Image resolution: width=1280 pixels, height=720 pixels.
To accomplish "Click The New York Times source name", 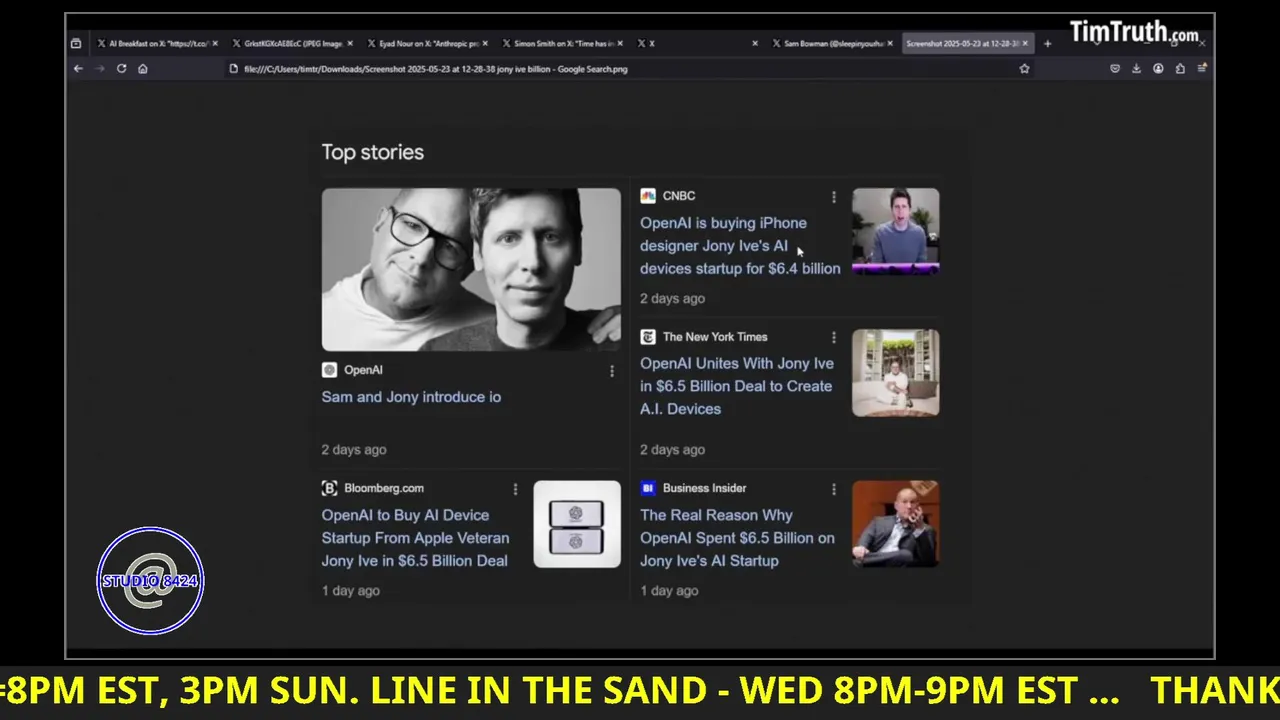I will click(x=715, y=337).
